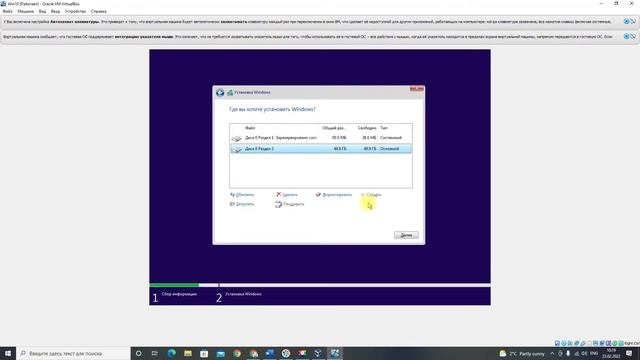Open VirtualBox Manager cube icon on taskbar
Viewport: 640px width, 360px height.
(318, 353)
